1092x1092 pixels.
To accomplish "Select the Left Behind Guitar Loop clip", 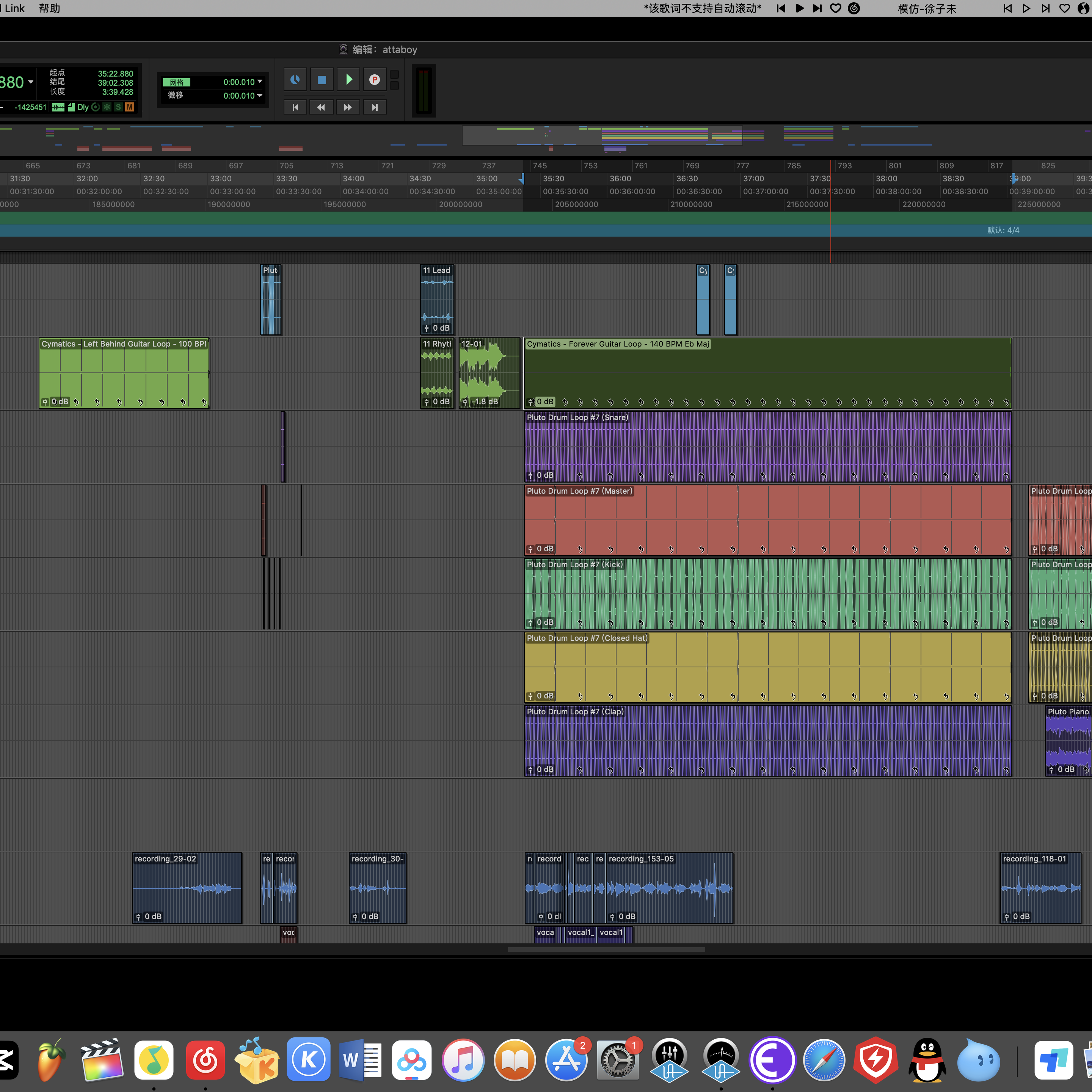I will (x=124, y=373).
